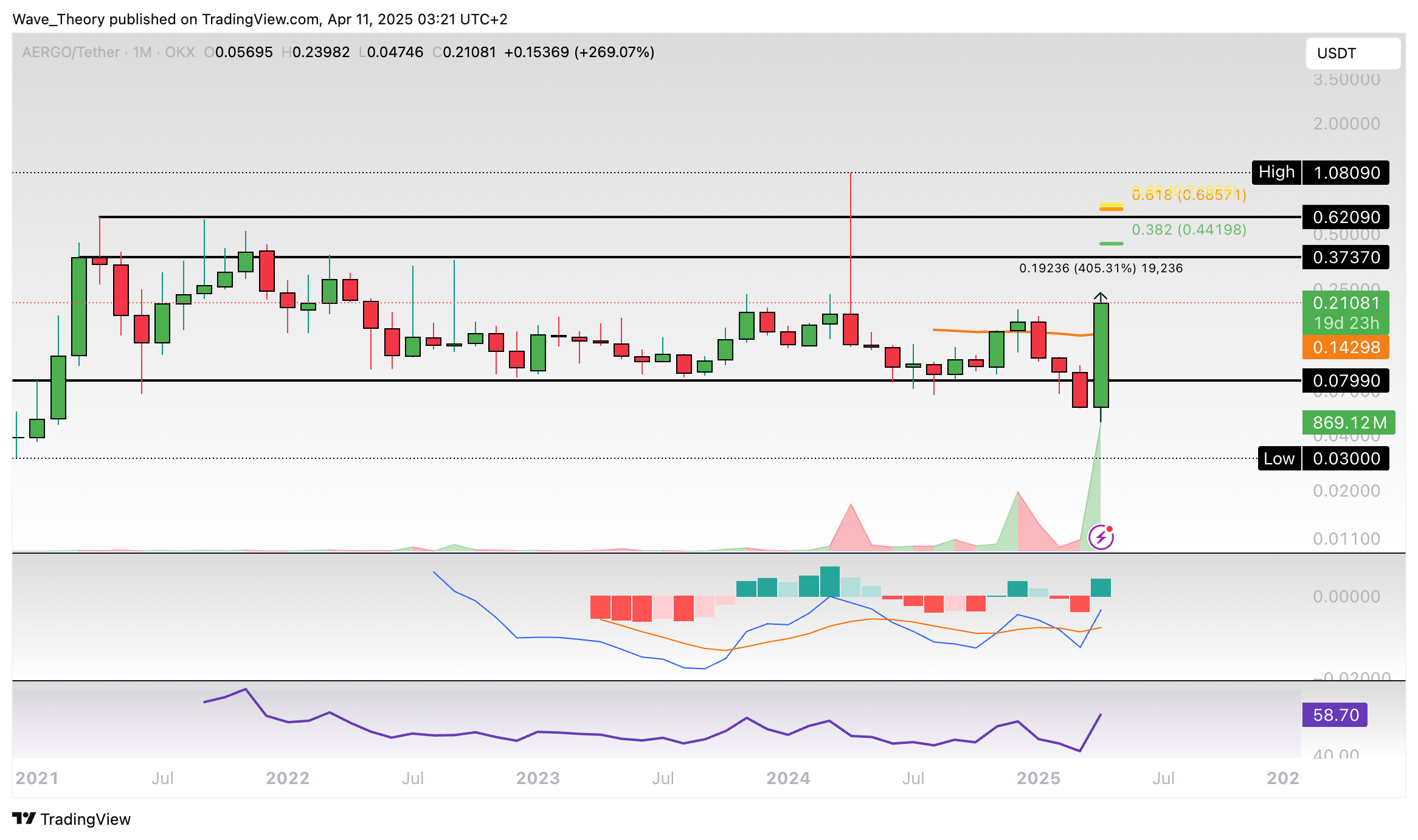Click the upward arrow atop the latest candle
Screen dimensions: 1418x840
click(1101, 297)
